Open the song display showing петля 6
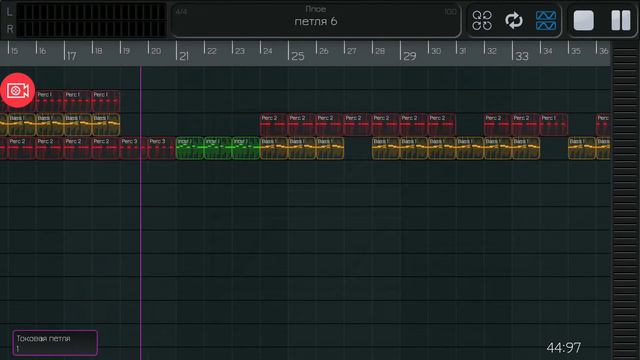This screenshot has height=360, width=640. pos(316,20)
